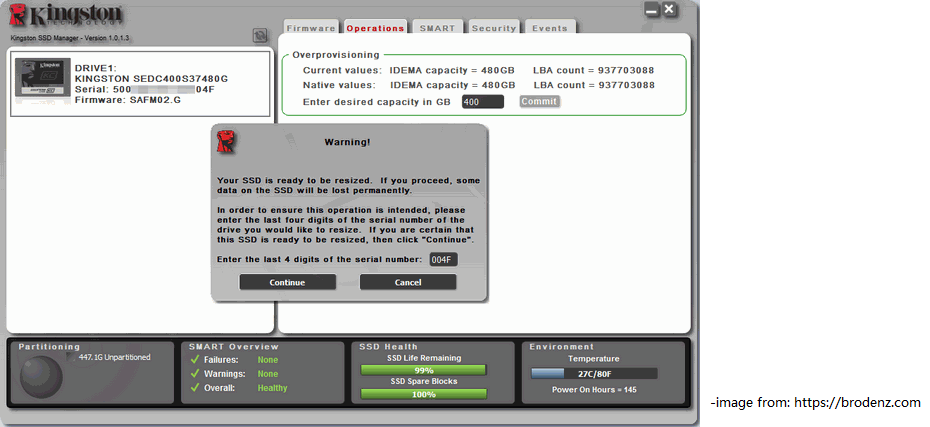Click the Failures checkmark icon
This screenshot has width=930, height=427.
coord(194,359)
